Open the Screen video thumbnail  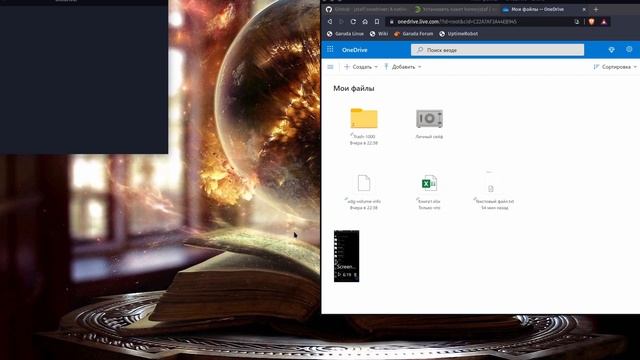click(x=347, y=256)
